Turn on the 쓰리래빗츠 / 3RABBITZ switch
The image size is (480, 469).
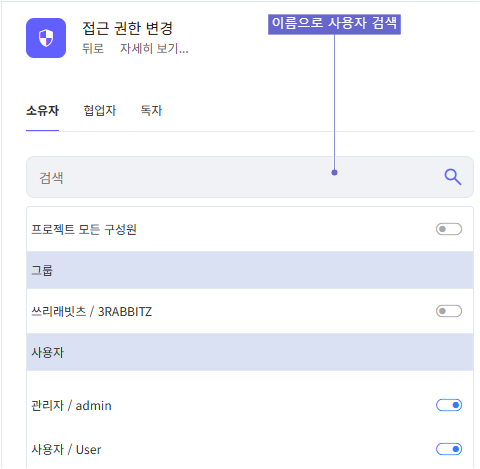(x=449, y=311)
